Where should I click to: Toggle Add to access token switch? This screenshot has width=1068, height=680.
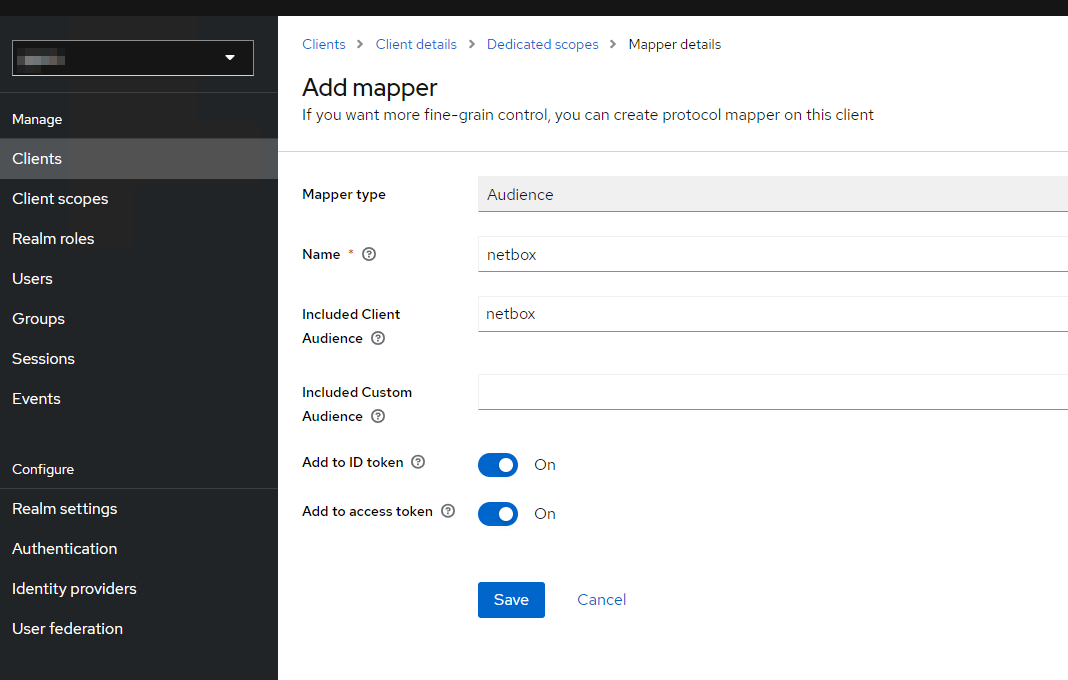click(x=498, y=514)
